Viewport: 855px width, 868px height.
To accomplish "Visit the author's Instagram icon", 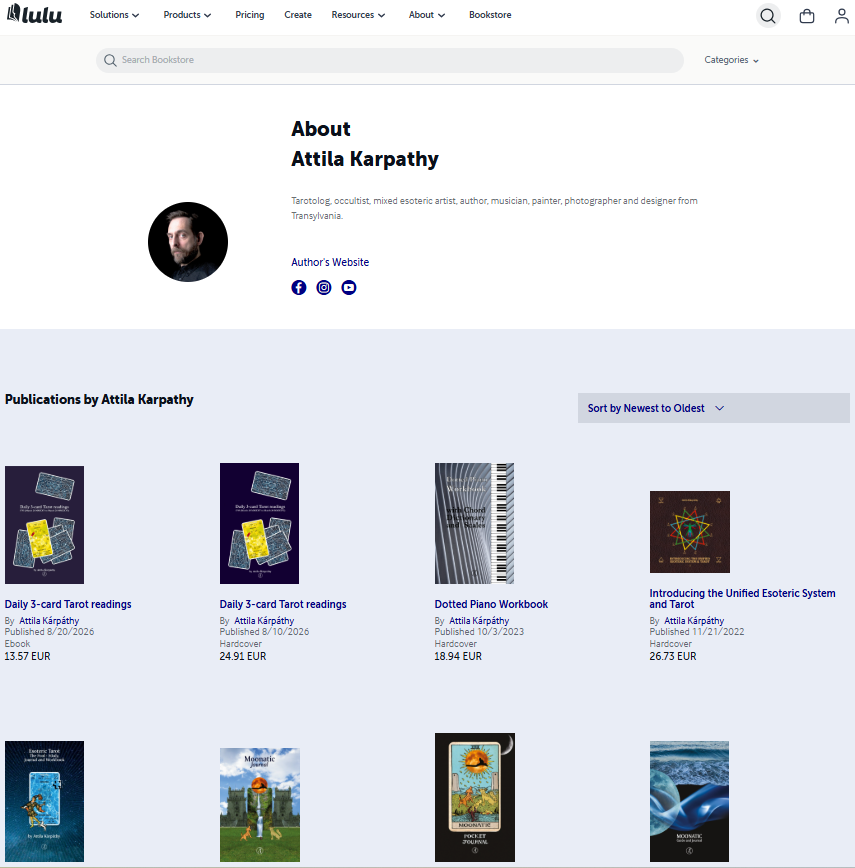I will 324,288.
